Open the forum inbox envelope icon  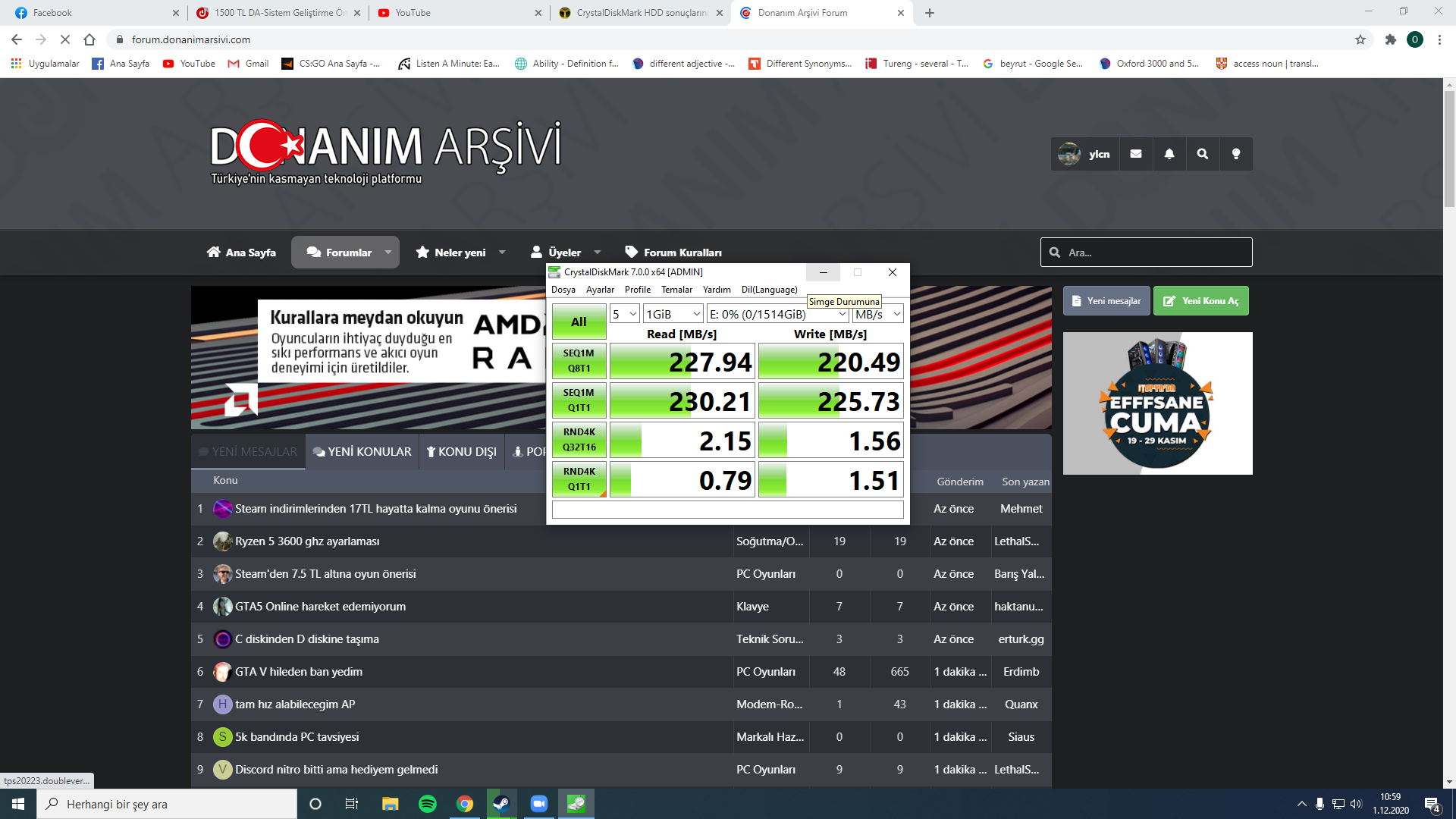tap(1135, 154)
